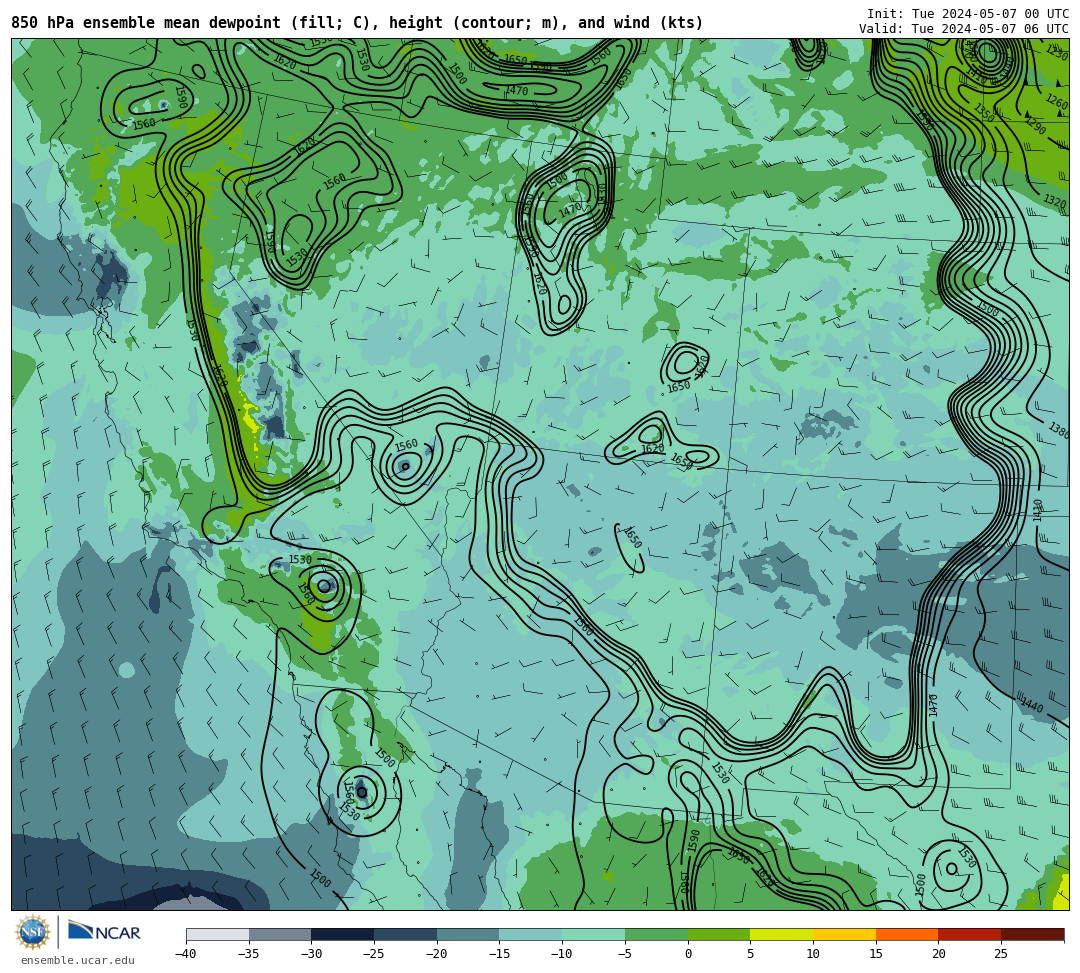Select the -15 to -10 colorbar swatch
This screenshot has height=973, width=1080.
pyautogui.click(x=531, y=934)
